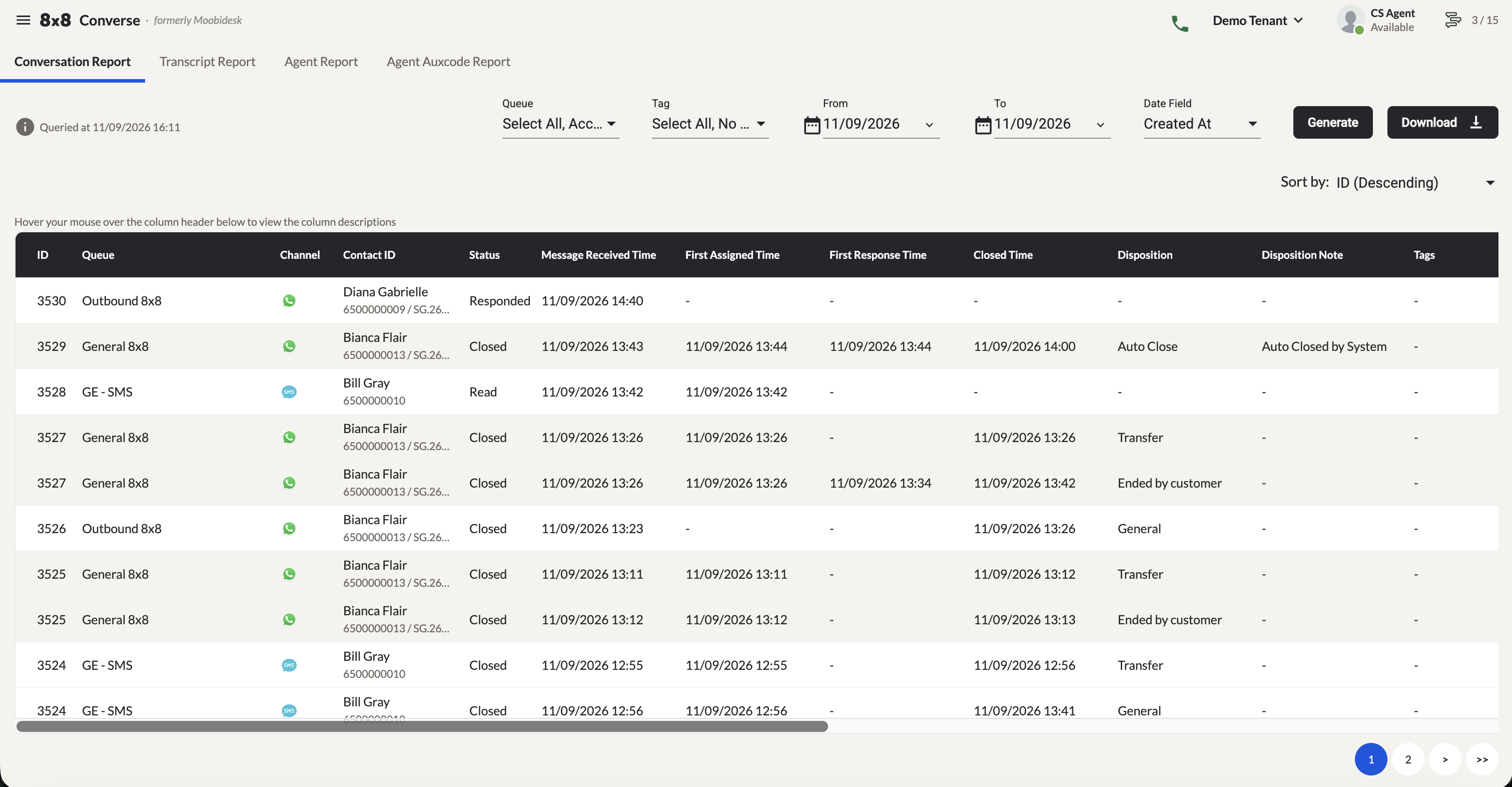Click the contact name Diana Gabrielle

coord(385,291)
